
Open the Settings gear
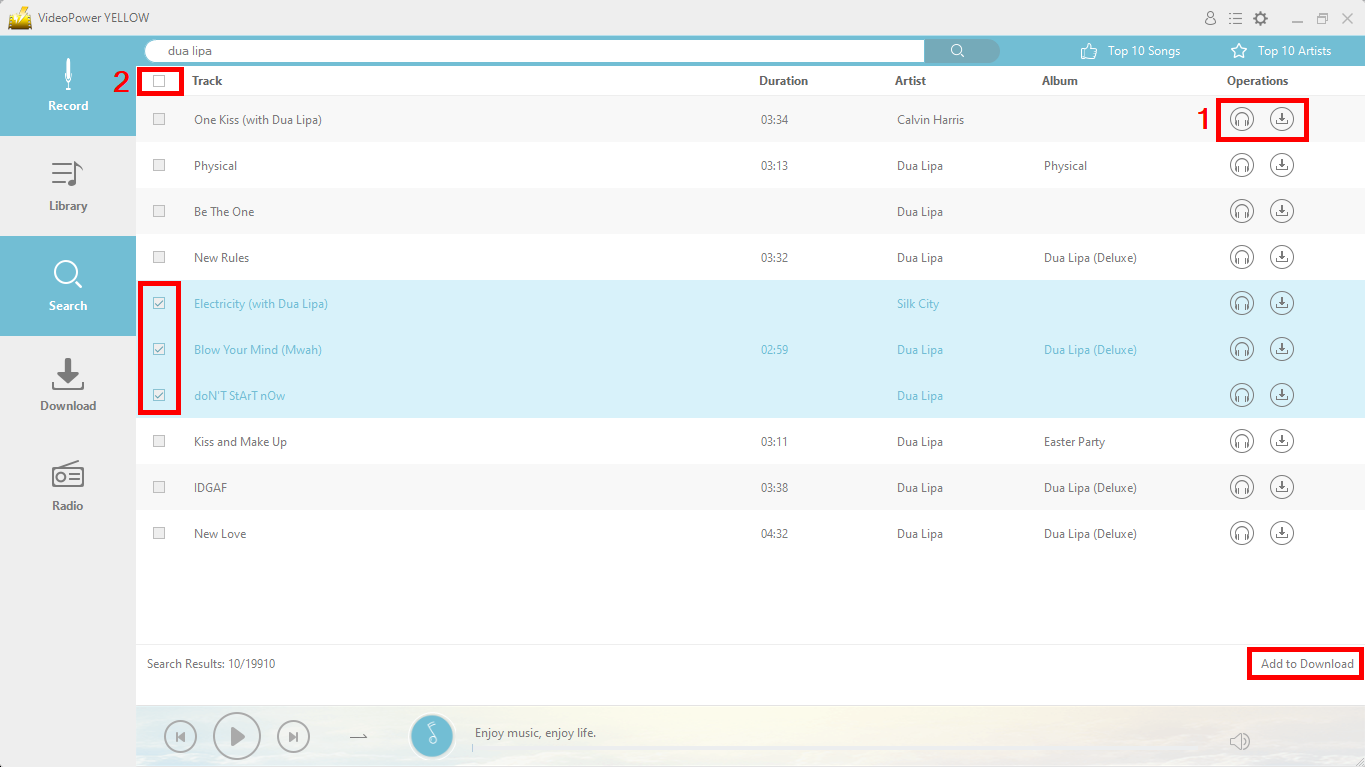[x=1261, y=17]
